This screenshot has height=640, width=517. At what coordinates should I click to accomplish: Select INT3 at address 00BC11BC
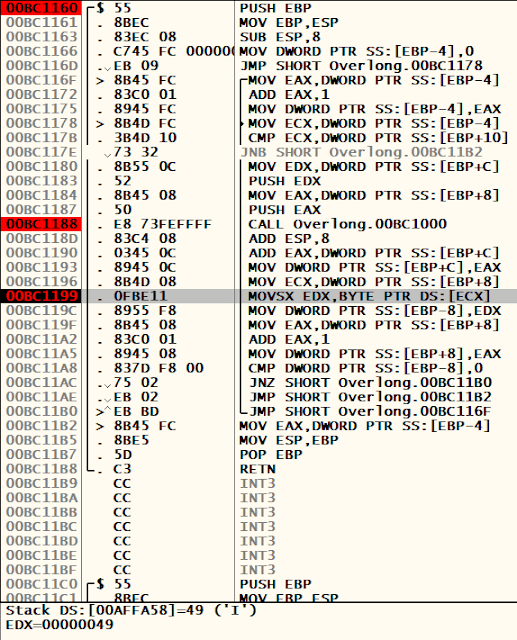tap(257, 527)
